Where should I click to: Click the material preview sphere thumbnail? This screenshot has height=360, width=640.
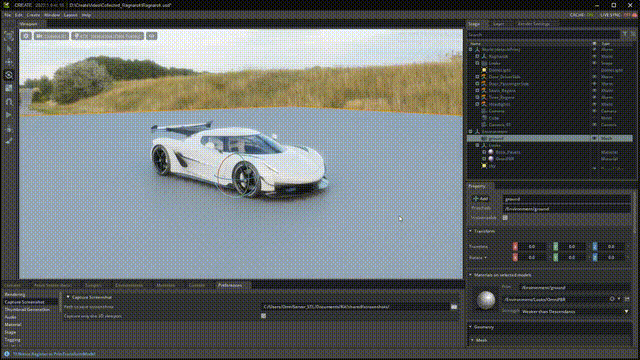pos(486,300)
